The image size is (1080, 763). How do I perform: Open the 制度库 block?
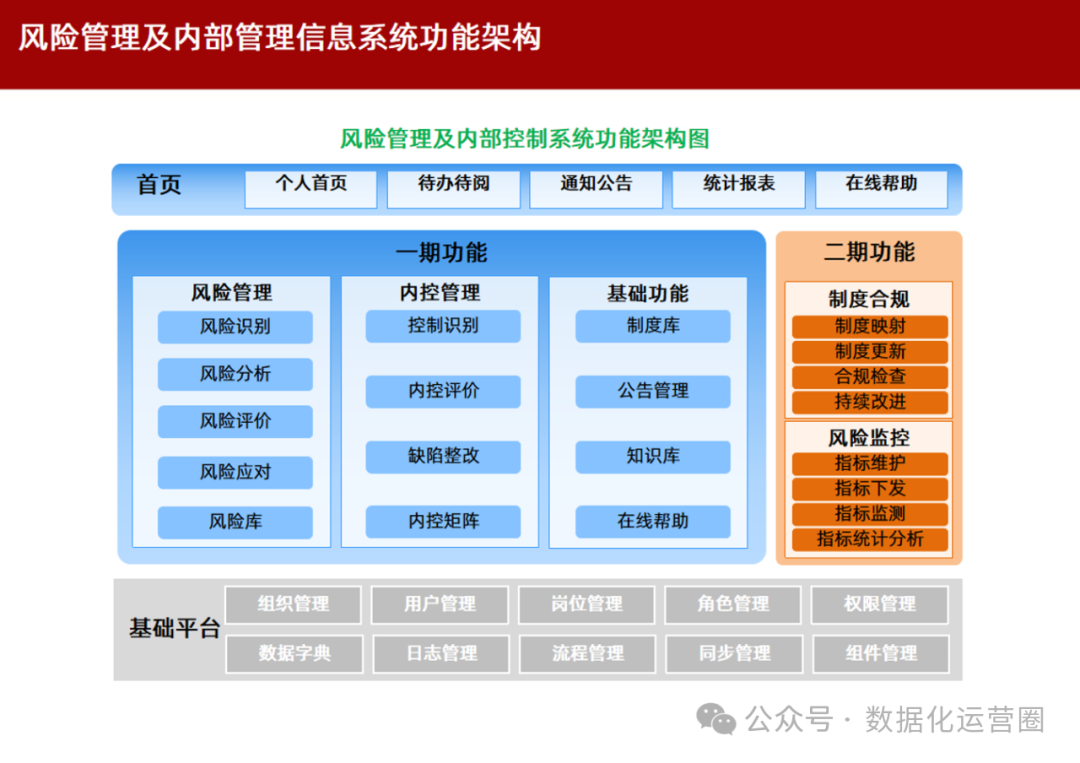pos(653,326)
